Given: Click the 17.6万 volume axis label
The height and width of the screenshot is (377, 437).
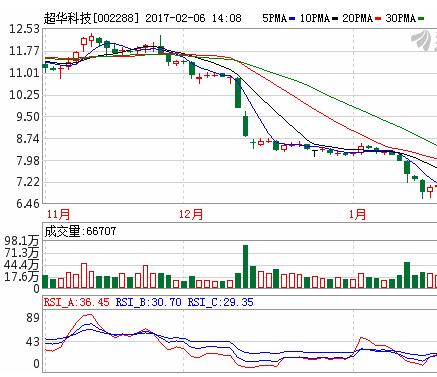Looking at the screenshot, I should [x=22, y=276].
